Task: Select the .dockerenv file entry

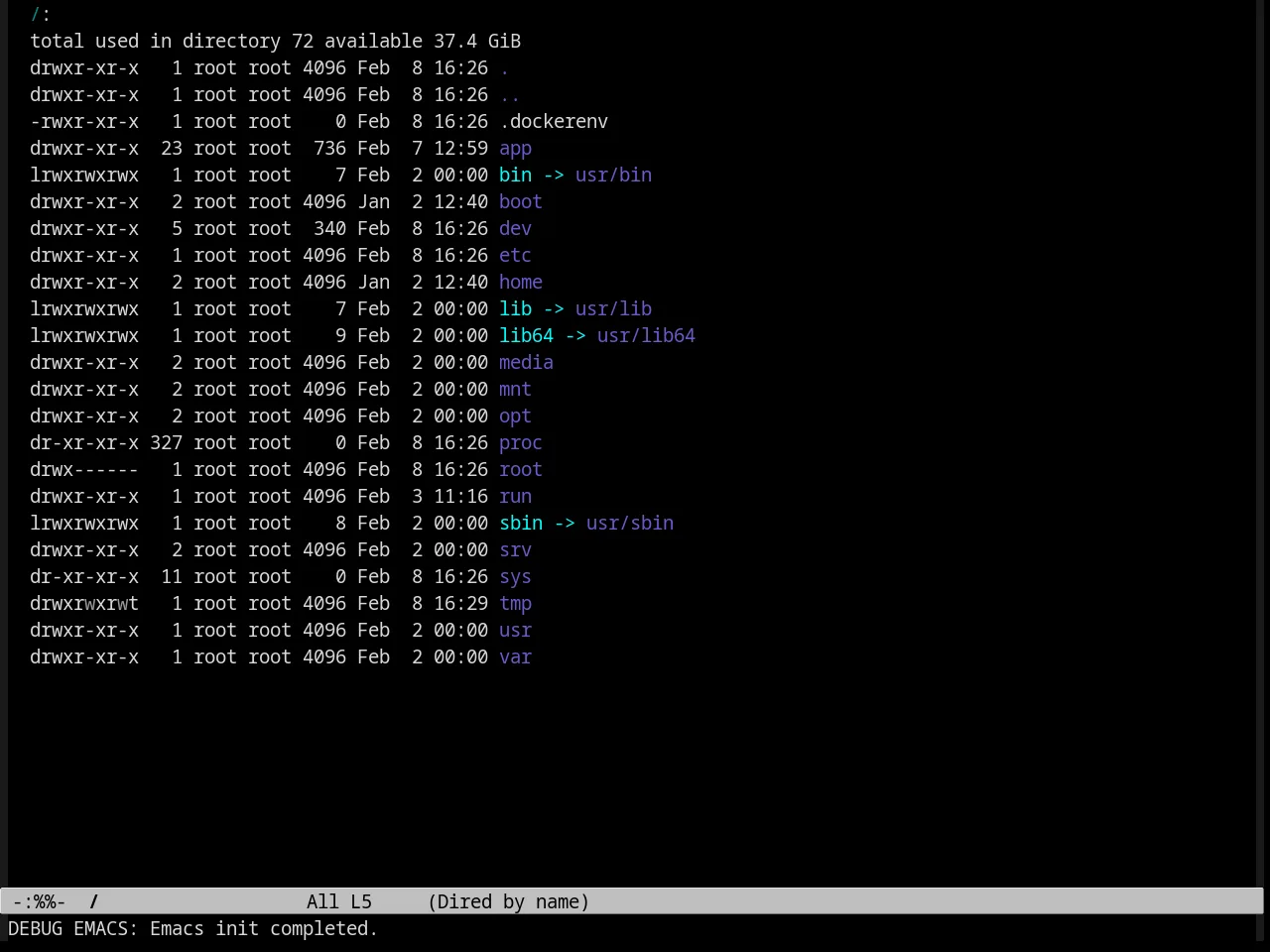Action: (554, 121)
